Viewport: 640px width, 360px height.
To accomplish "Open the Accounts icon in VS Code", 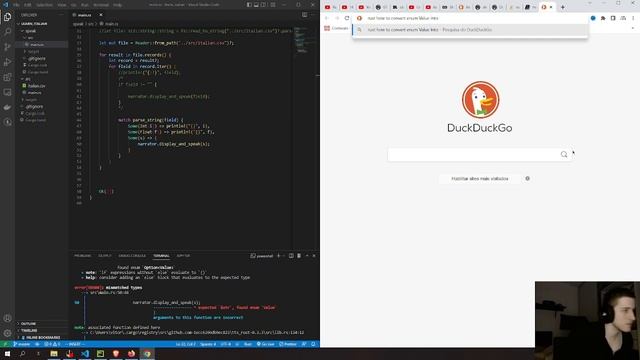I will pos(7,318).
